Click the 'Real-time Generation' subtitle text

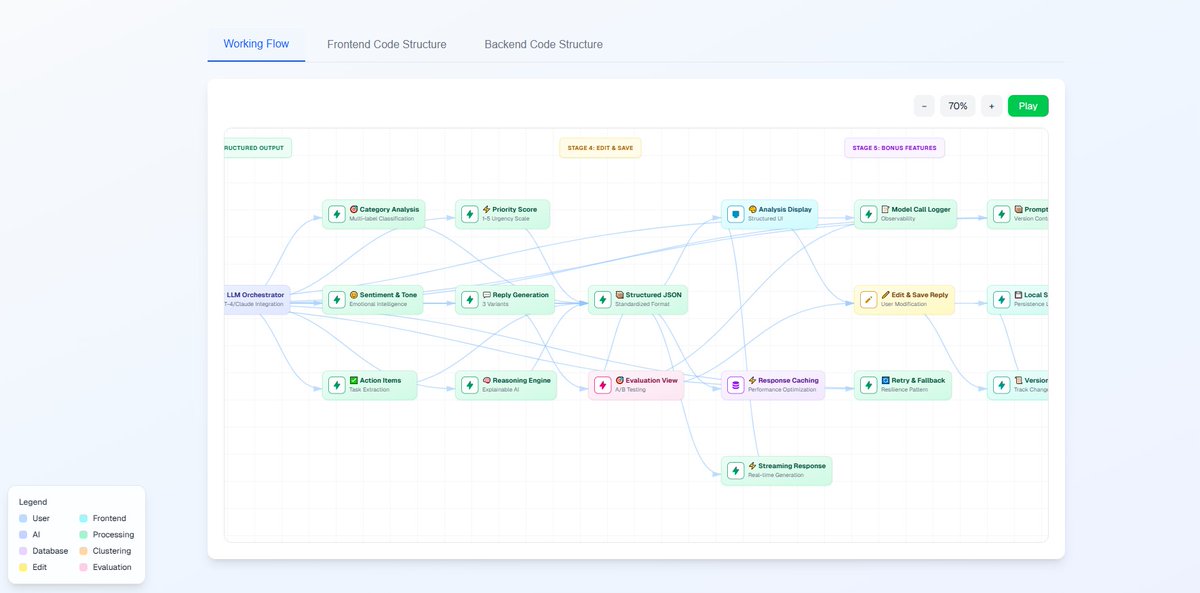(x=776, y=475)
